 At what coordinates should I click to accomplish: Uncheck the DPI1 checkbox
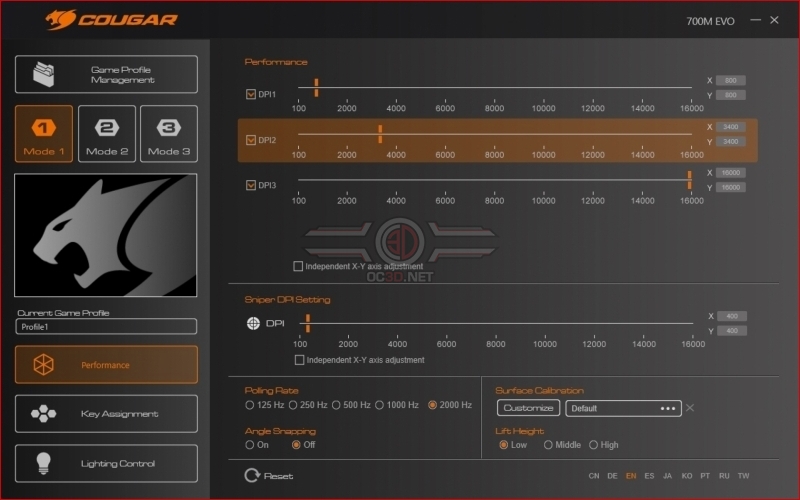[251, 94]
